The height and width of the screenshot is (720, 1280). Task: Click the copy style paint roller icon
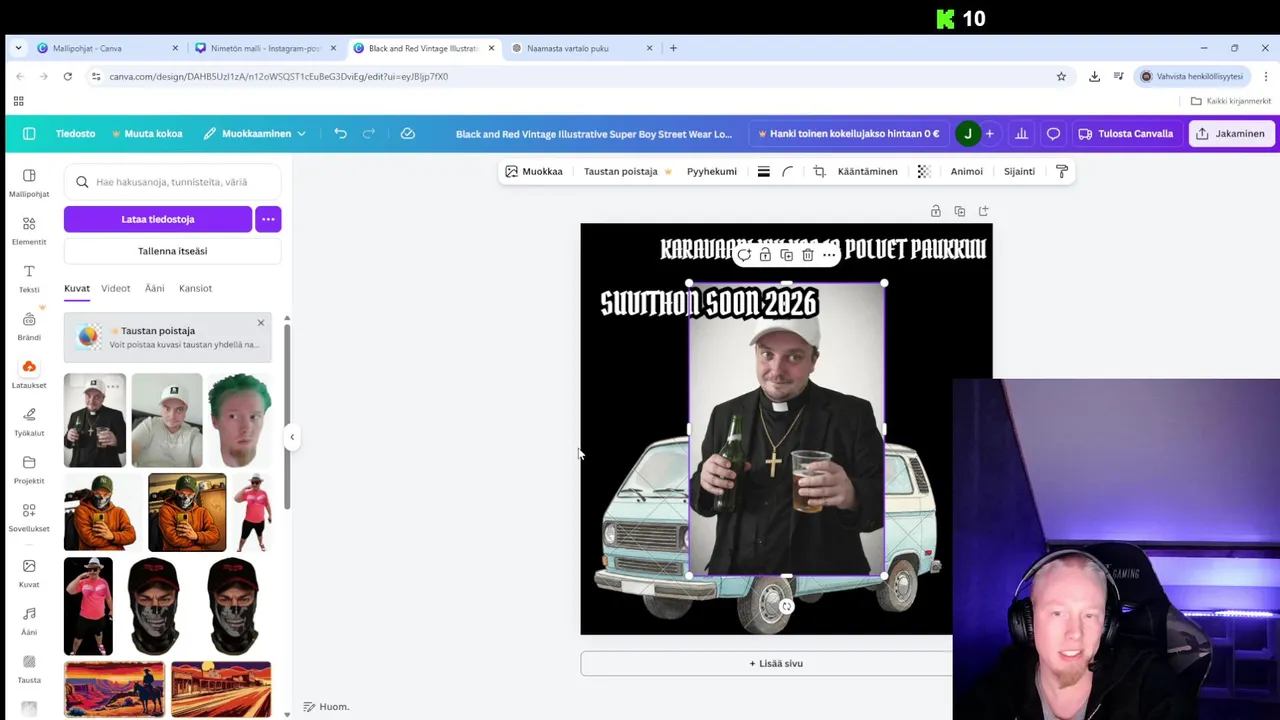(x=1062, y=171)
